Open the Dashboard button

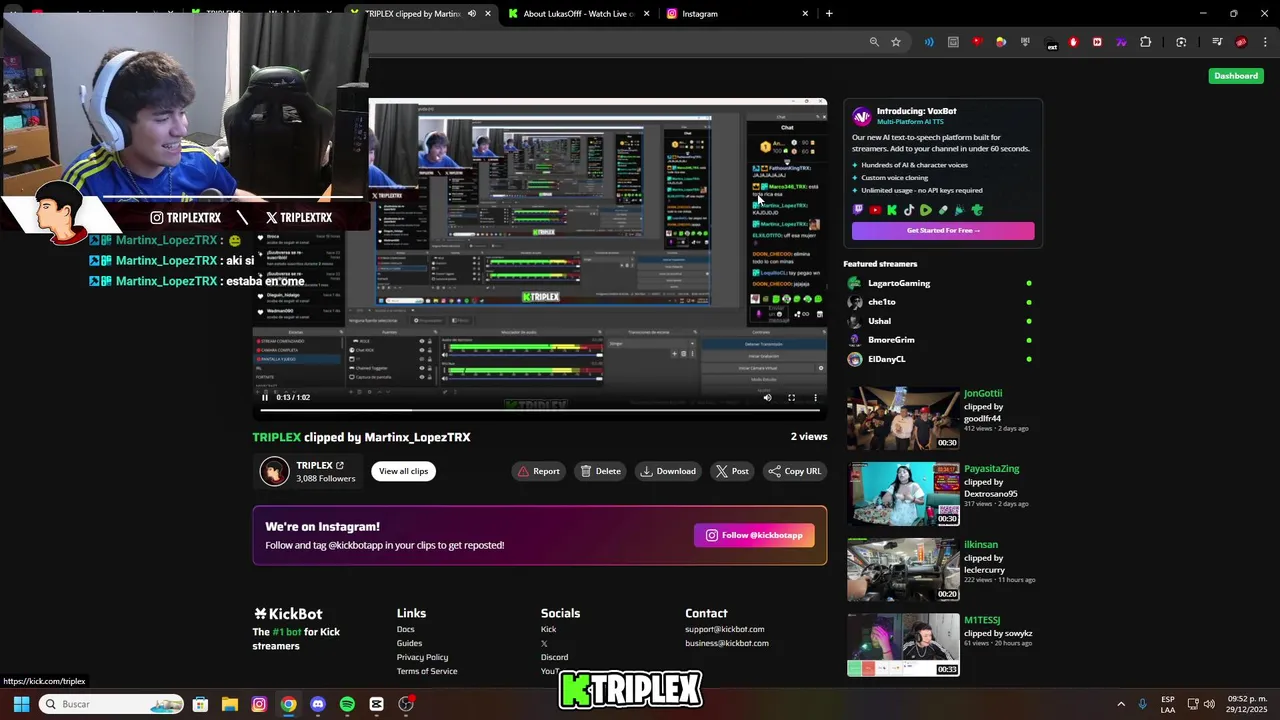1236,76
